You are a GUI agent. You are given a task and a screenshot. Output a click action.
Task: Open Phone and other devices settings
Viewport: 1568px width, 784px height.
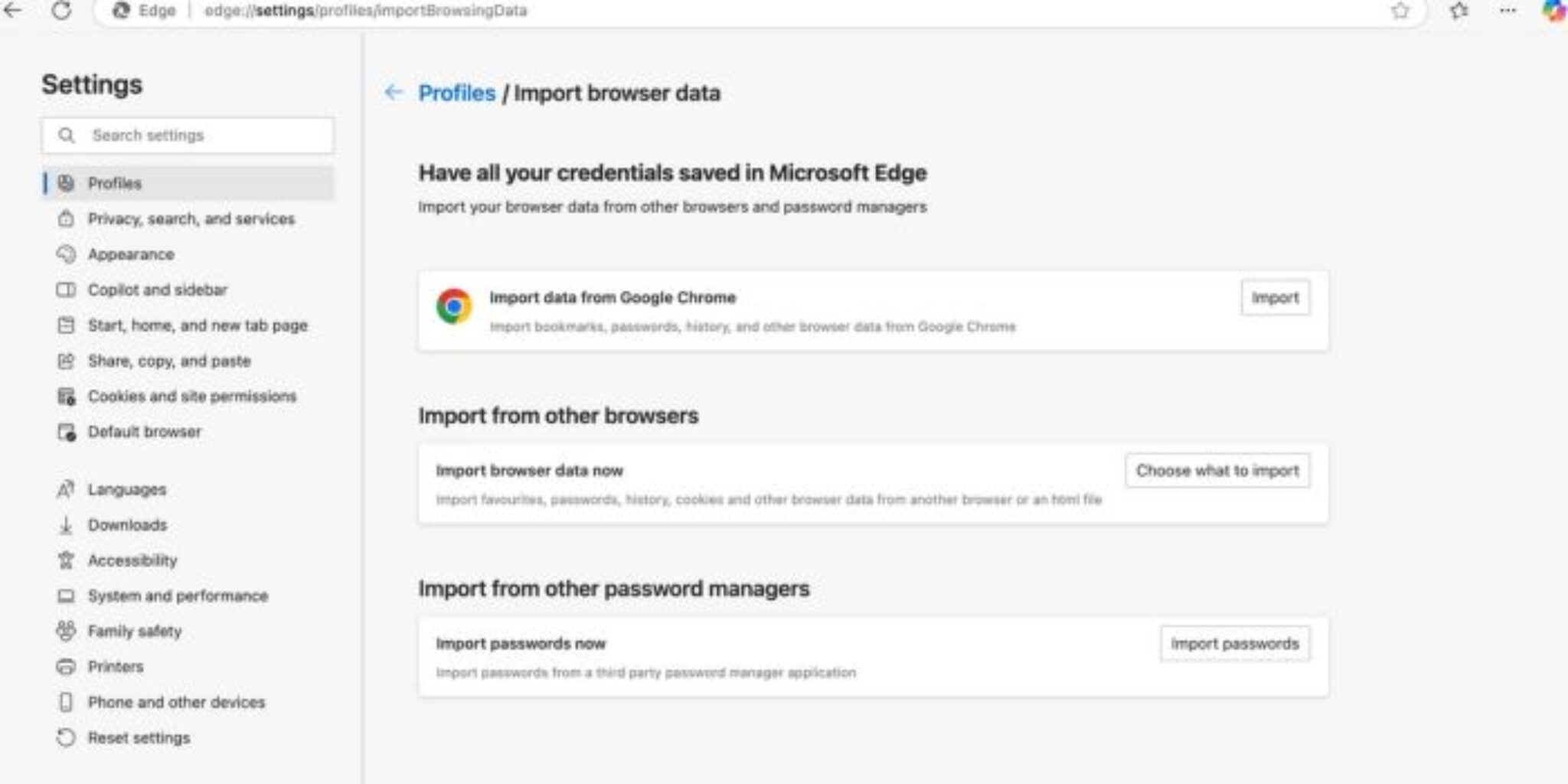(x=176, y=701)
